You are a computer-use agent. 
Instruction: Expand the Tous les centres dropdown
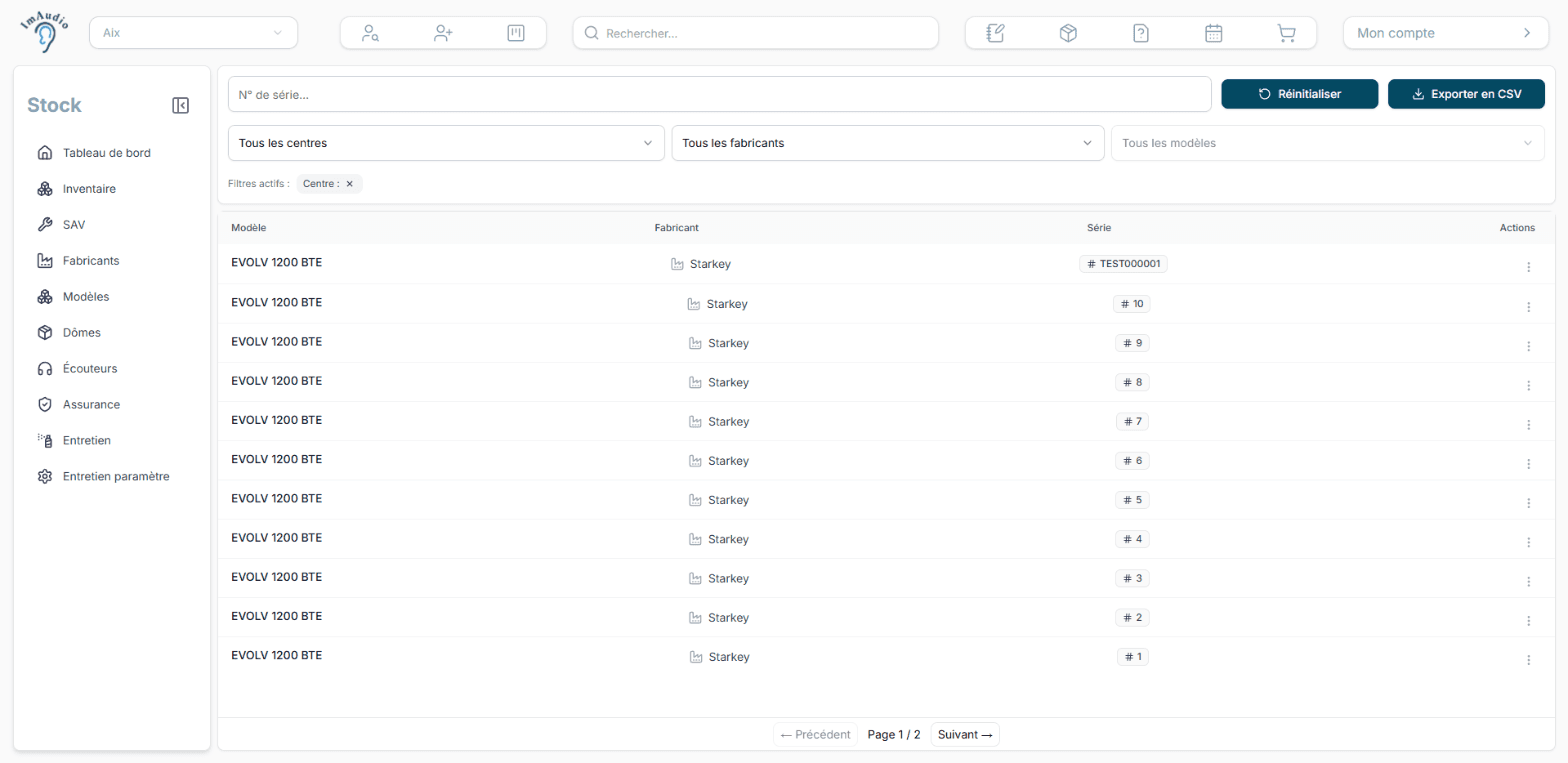[446, 143]
